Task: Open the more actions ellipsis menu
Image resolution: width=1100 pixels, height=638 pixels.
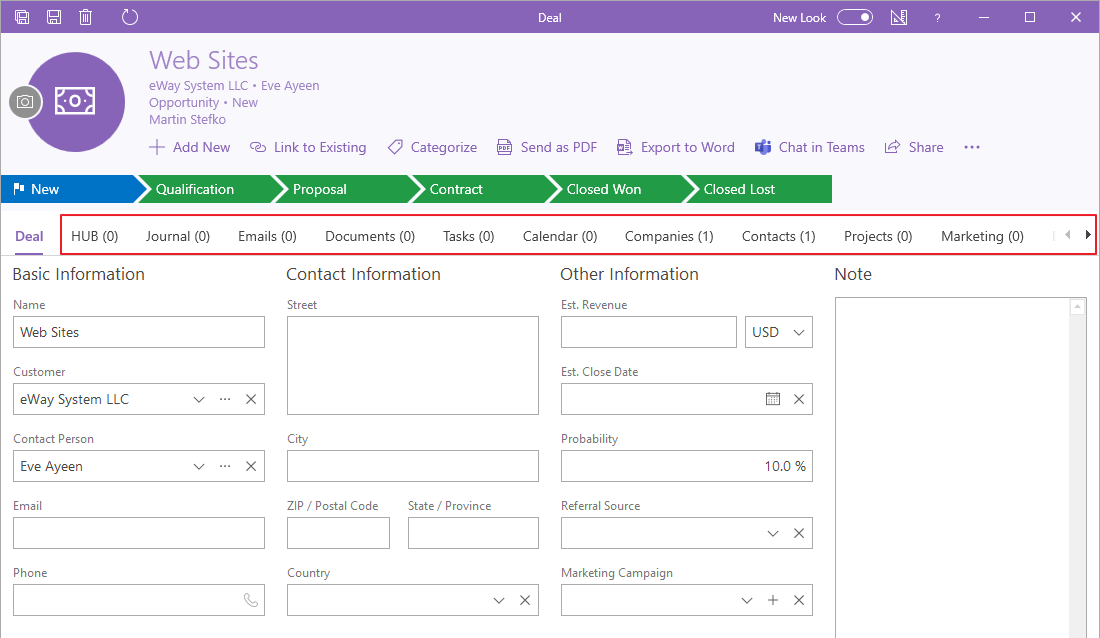Action: 972,147
